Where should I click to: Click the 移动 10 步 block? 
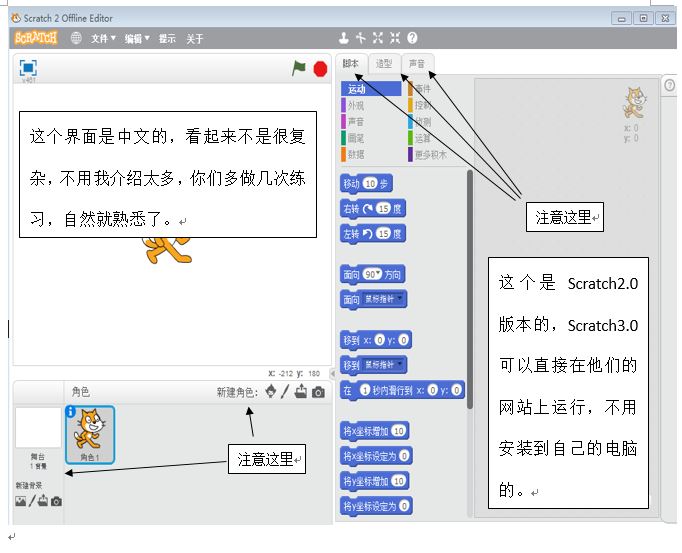tap(366, 184)
